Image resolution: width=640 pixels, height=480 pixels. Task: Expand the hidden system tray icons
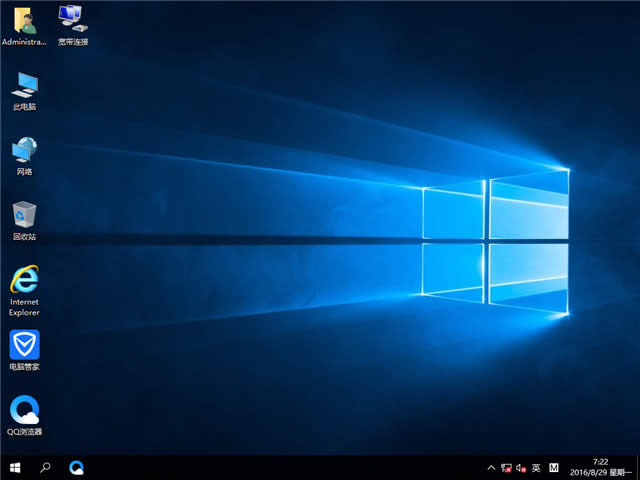click(490, 467)
